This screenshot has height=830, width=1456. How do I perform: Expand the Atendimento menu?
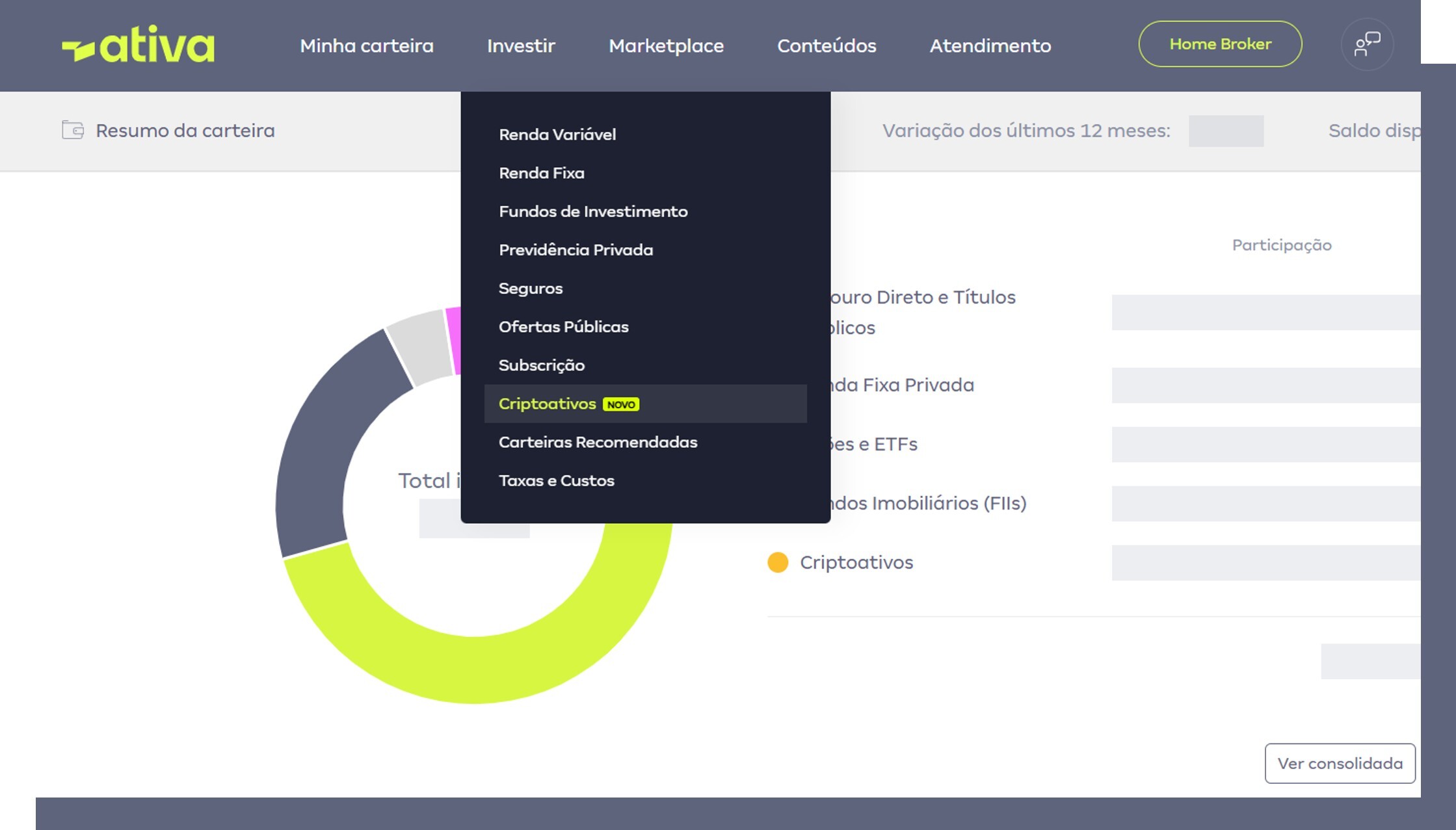[990, 46]
